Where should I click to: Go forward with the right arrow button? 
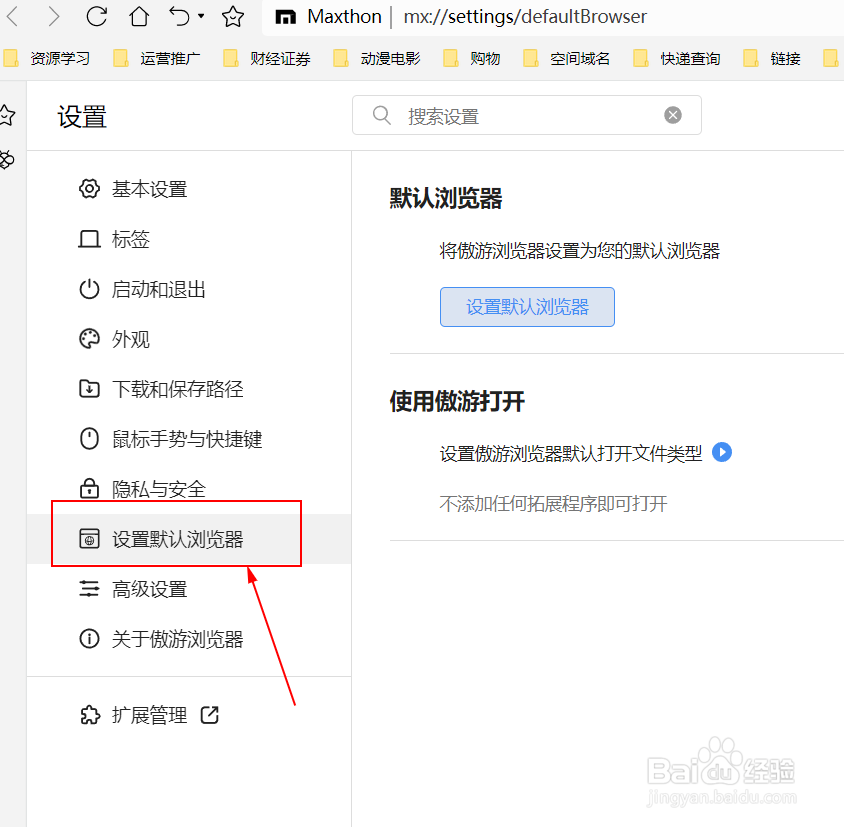coord(53,17)
